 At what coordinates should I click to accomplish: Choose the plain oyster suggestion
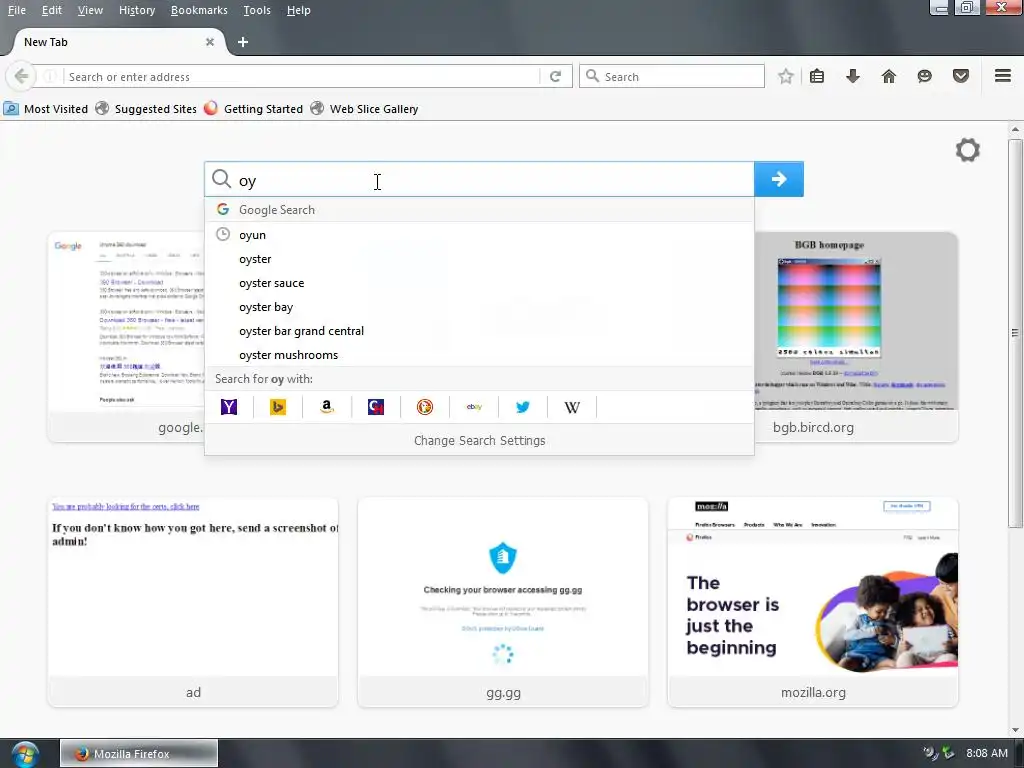(x=479, y=259)
